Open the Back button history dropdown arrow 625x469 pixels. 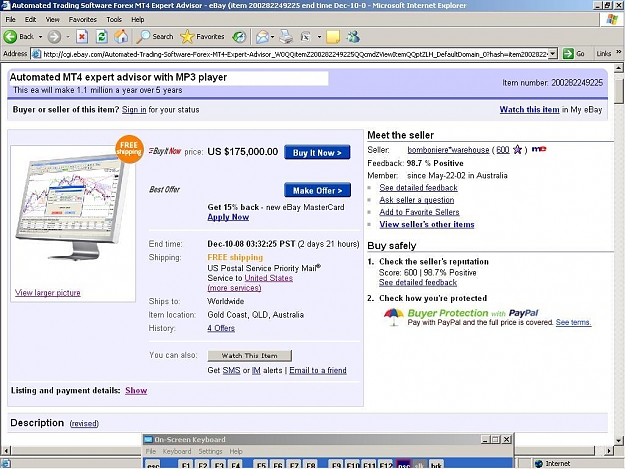point(40,37)
